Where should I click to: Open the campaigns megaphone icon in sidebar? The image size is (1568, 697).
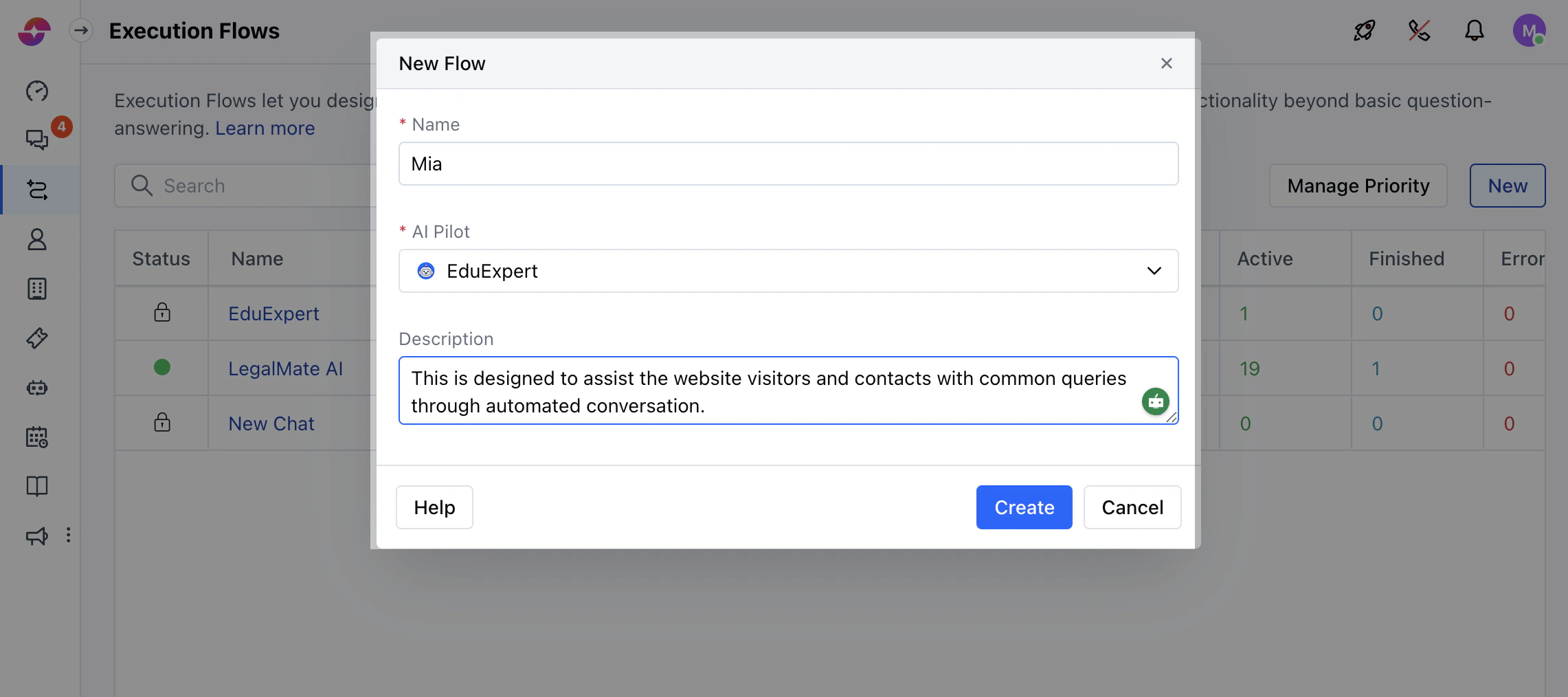[x=37, y=535]
